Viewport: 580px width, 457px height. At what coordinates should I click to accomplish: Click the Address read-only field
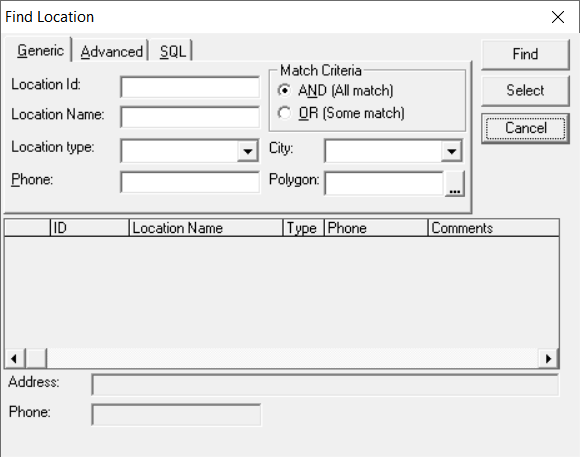(x=325, y=385)
